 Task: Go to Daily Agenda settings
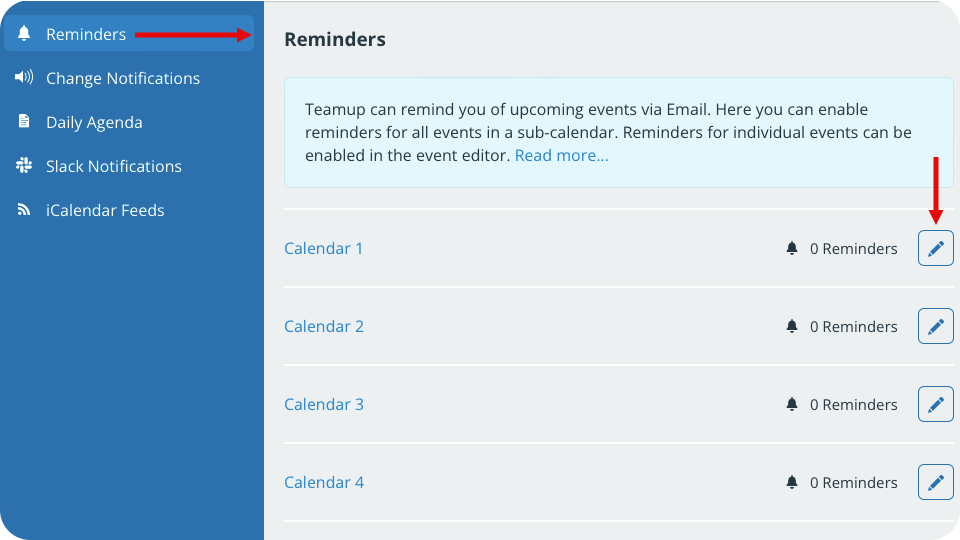(x=94, y=122)
